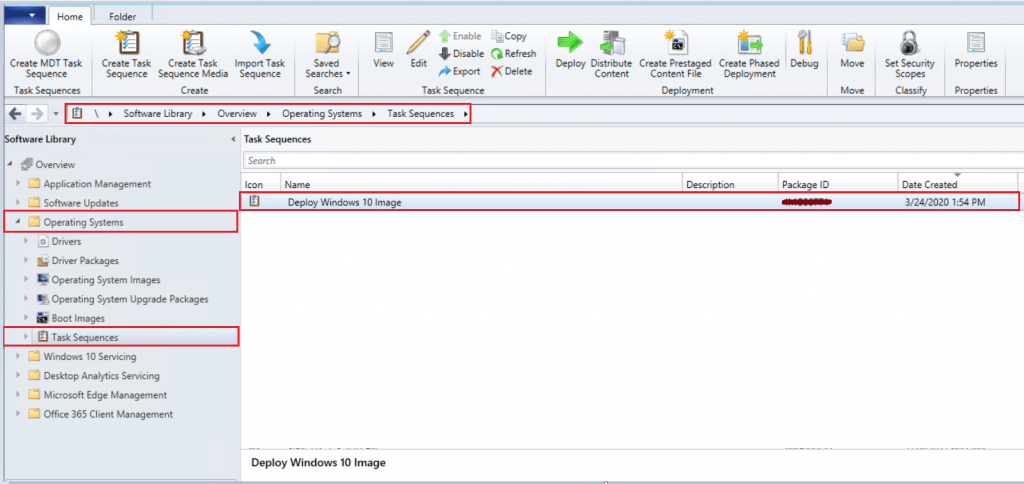Expand Software Updates tree node
The height and width of the screenshot is (484, 1024).
pyautogui.click(x=18, y=203)
